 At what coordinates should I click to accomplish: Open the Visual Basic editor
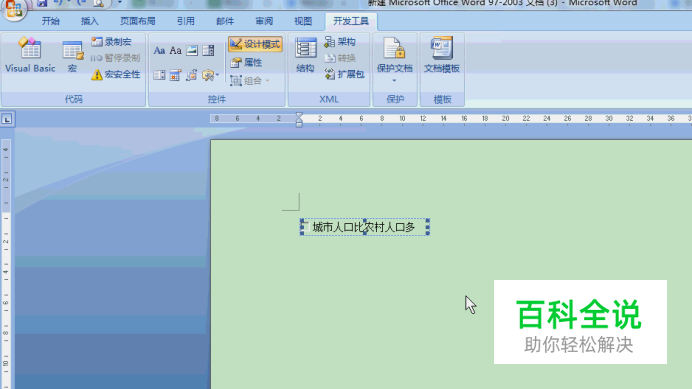pos(30,55)
